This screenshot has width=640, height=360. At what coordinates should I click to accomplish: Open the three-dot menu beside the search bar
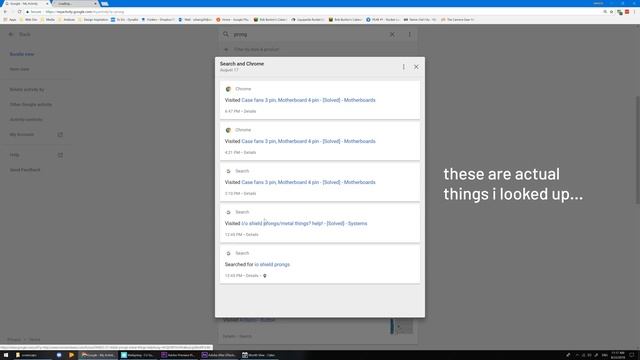pyautogui.click(x=410, y=35)
